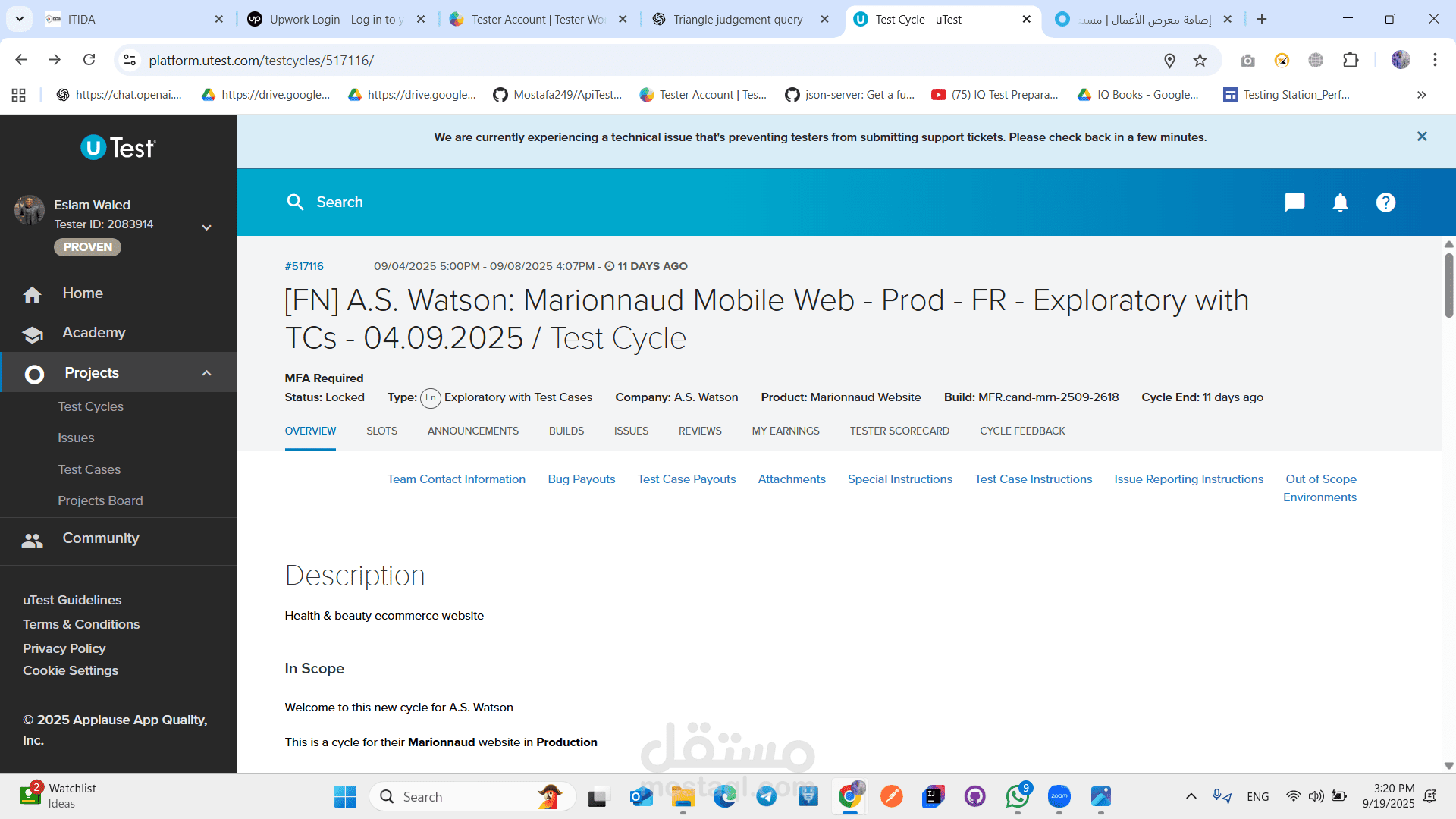Open WhatsApp from the taskbar

click(x=1018, y=796)
